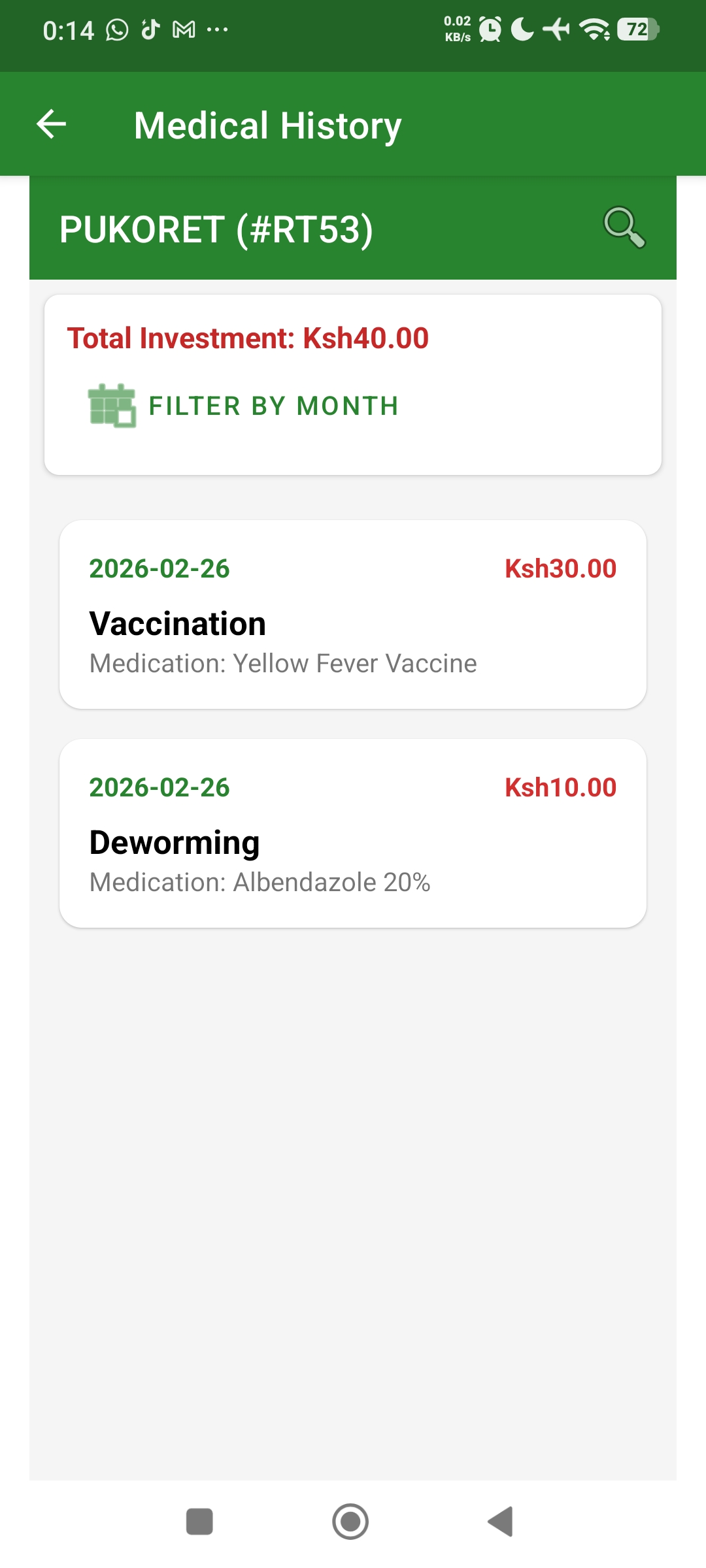Tap the Gmail notification icon

point(184,29)
